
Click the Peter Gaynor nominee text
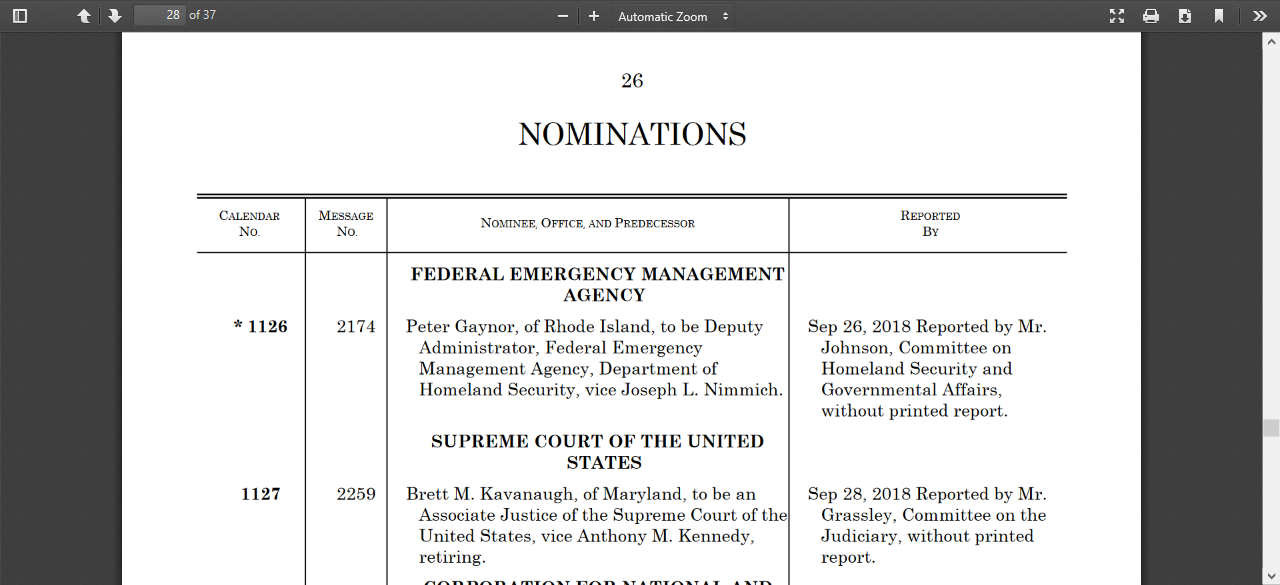click(x=595, y=358)
